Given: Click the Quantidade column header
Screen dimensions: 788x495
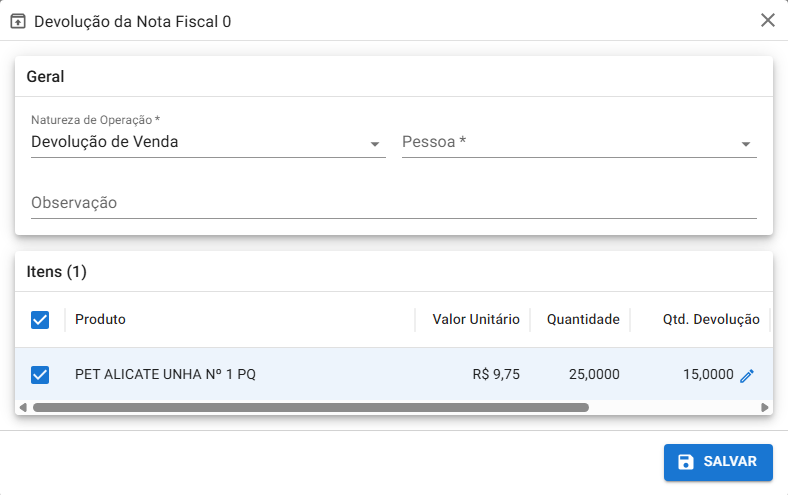Looking at the screenshot, I should point(583,320).
